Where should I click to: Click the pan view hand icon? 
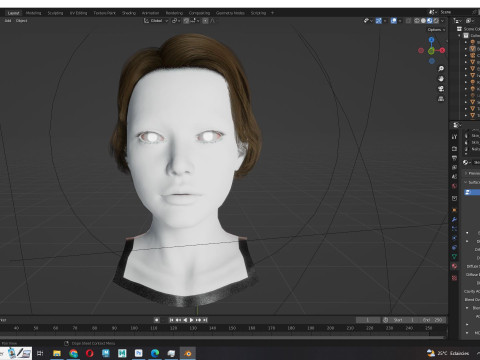(441, 79)
